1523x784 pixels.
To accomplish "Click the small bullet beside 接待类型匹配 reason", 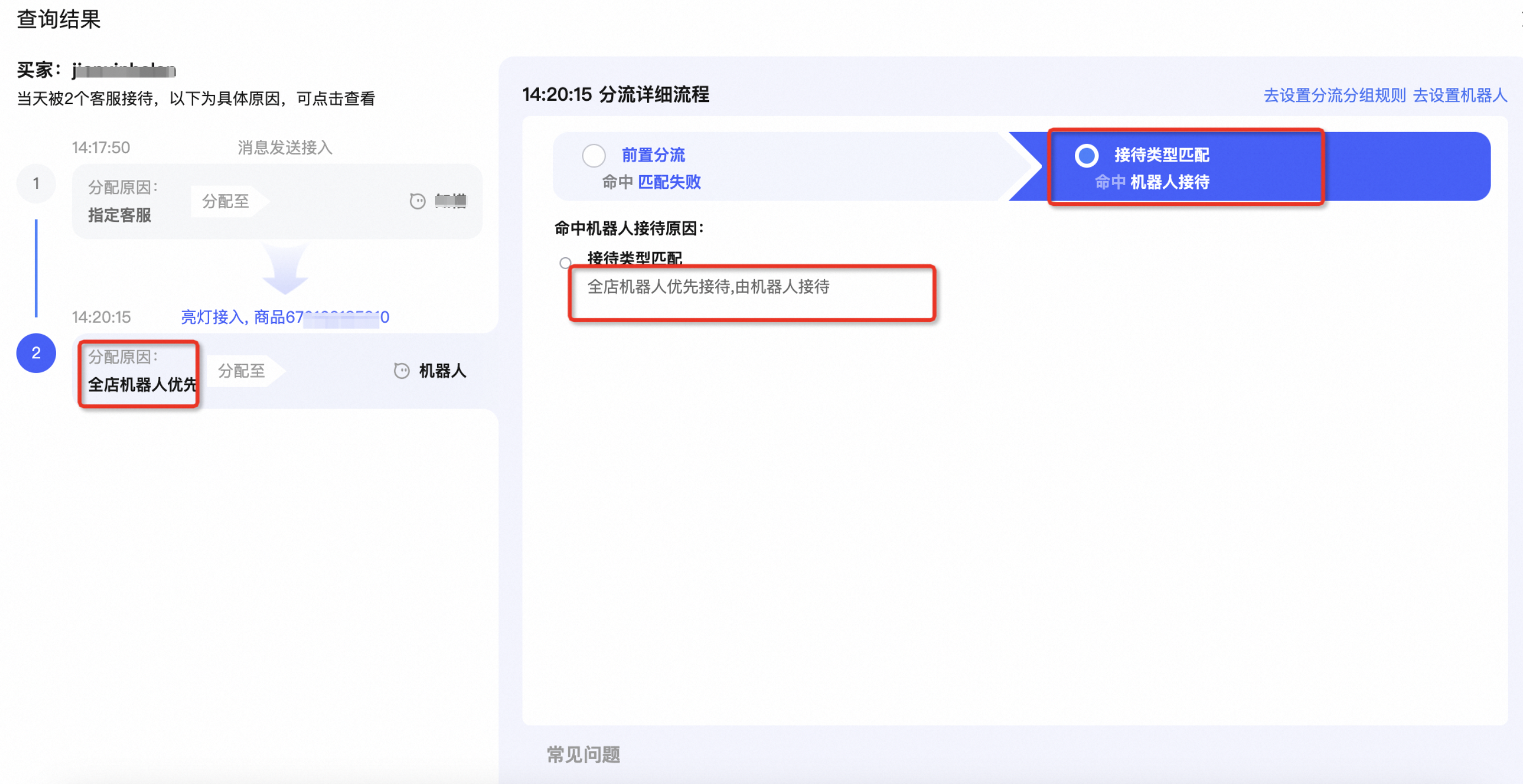I will 565,262.
